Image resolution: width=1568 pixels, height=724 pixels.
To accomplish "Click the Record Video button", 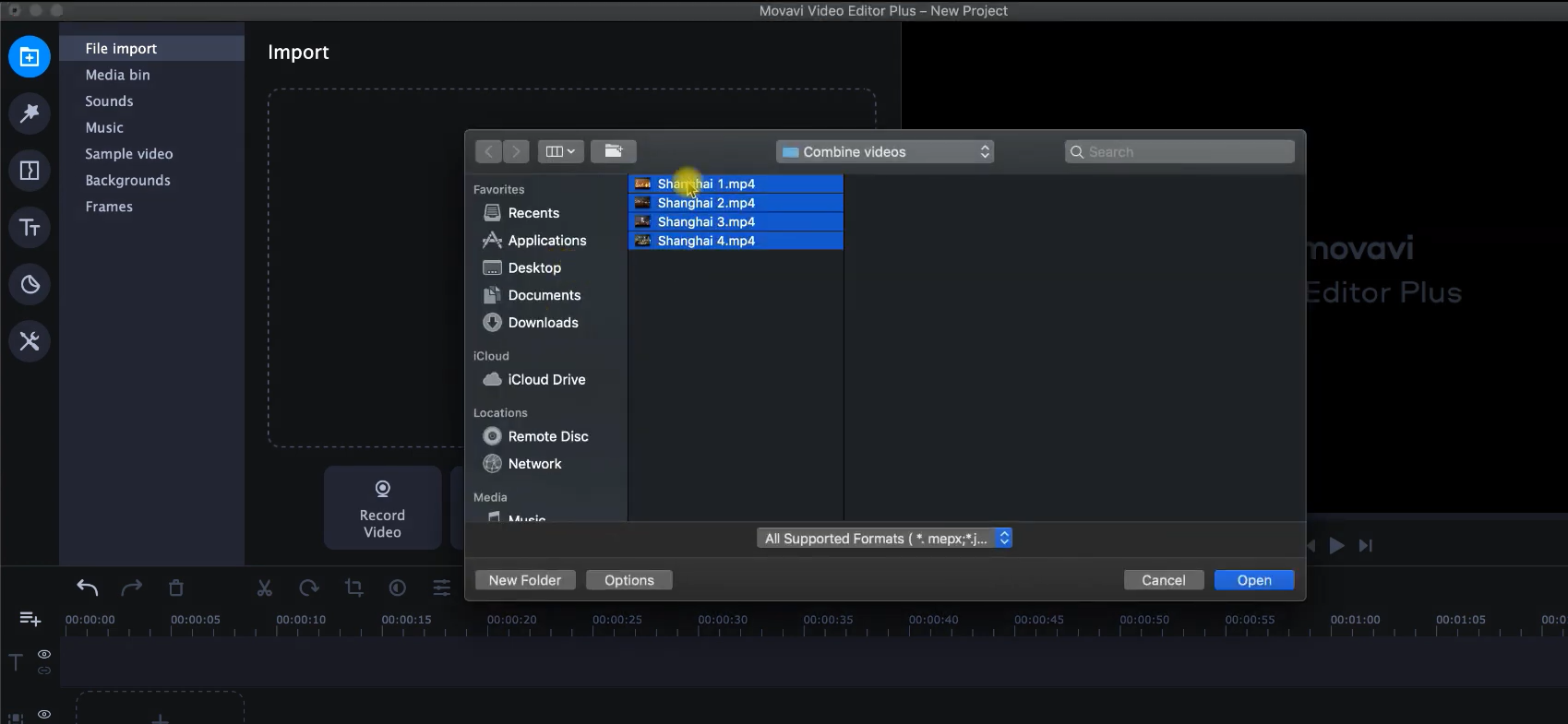I will (382, 508).
